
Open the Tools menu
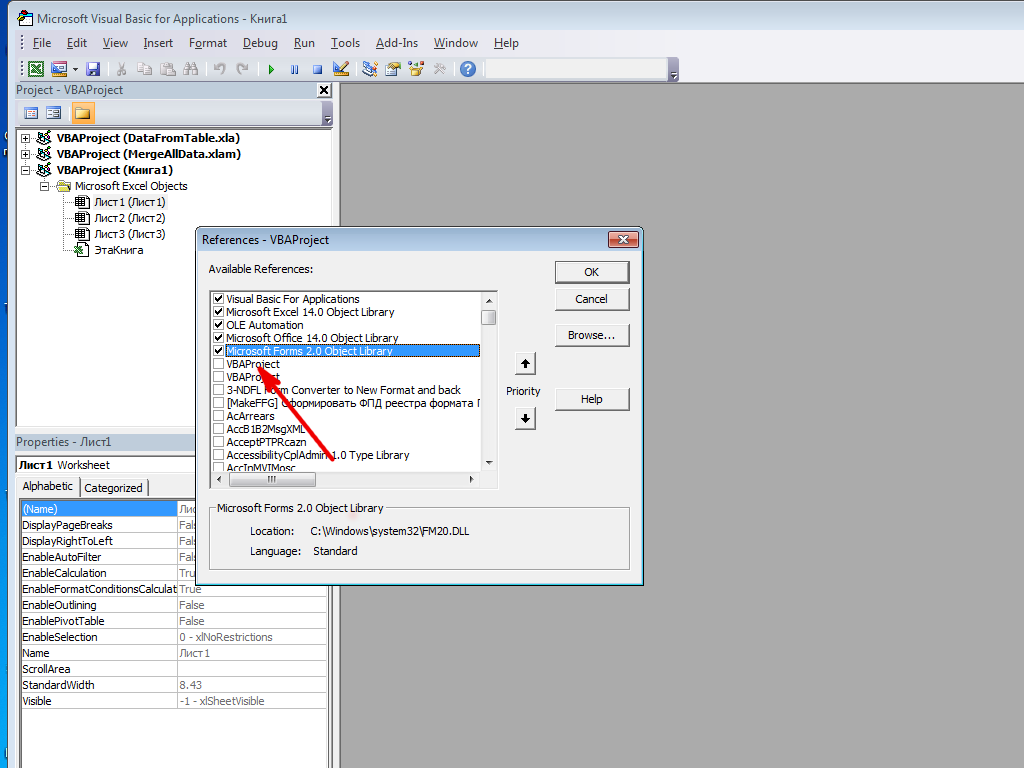tap(345, 43)
